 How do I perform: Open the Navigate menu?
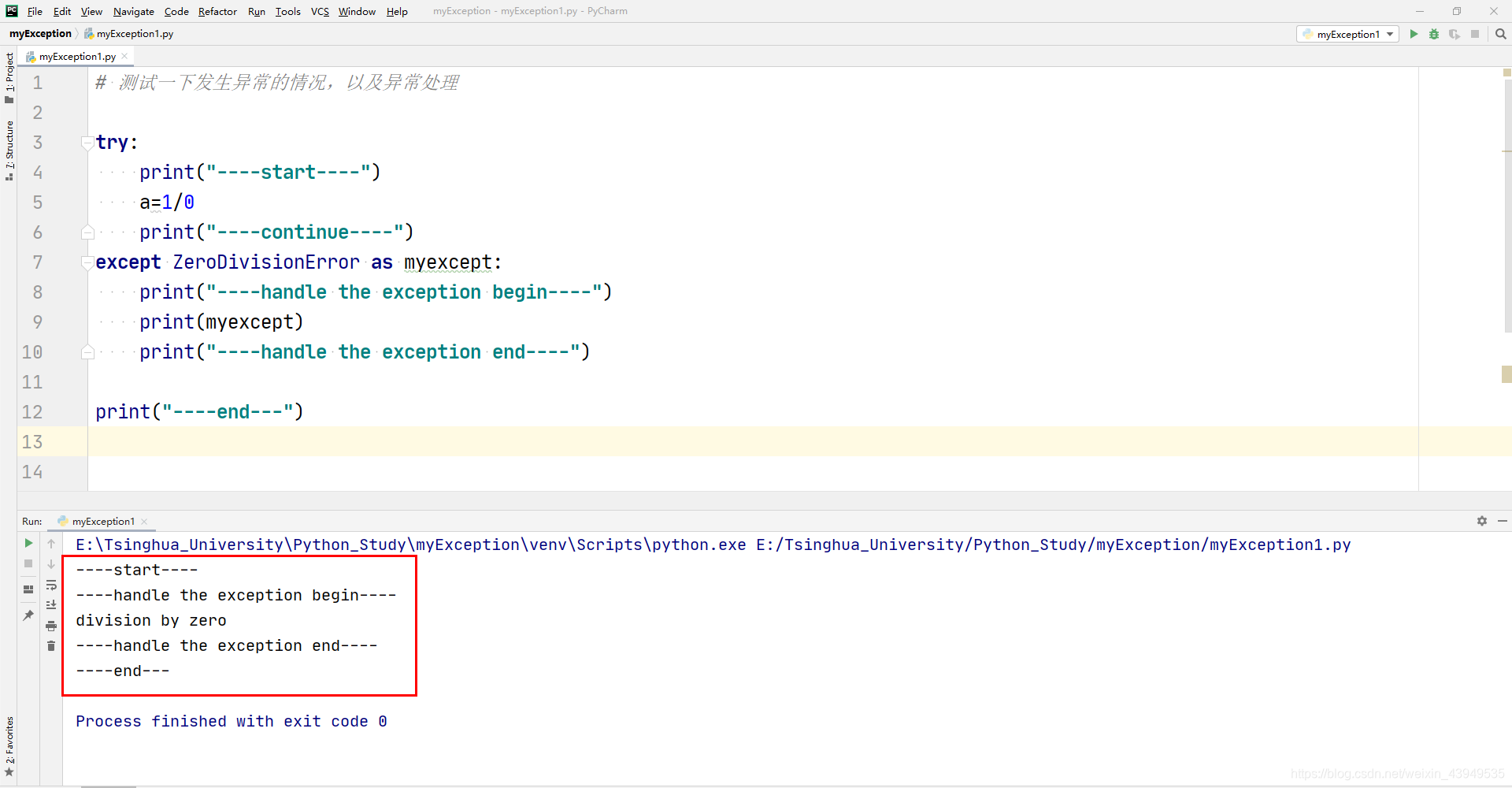click(134, 11)
